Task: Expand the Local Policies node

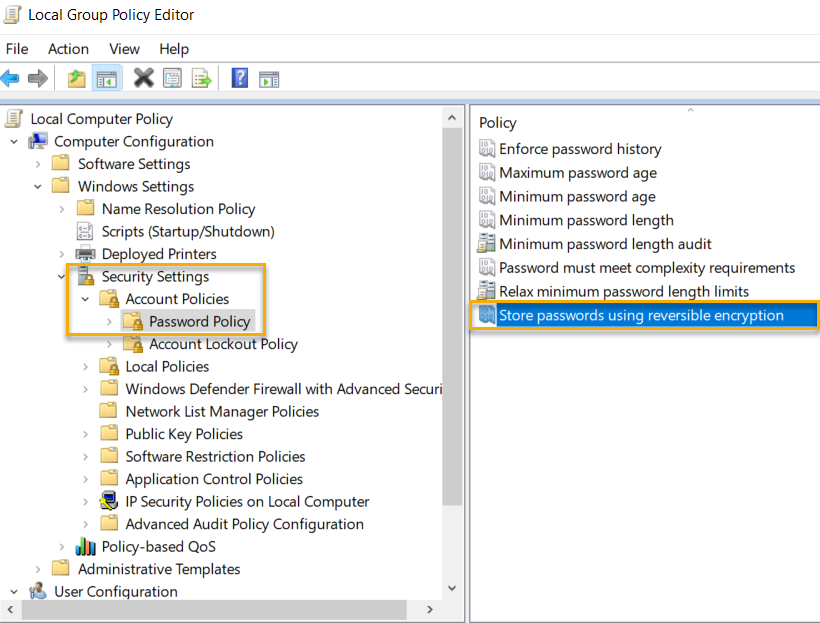Action: 86,367
